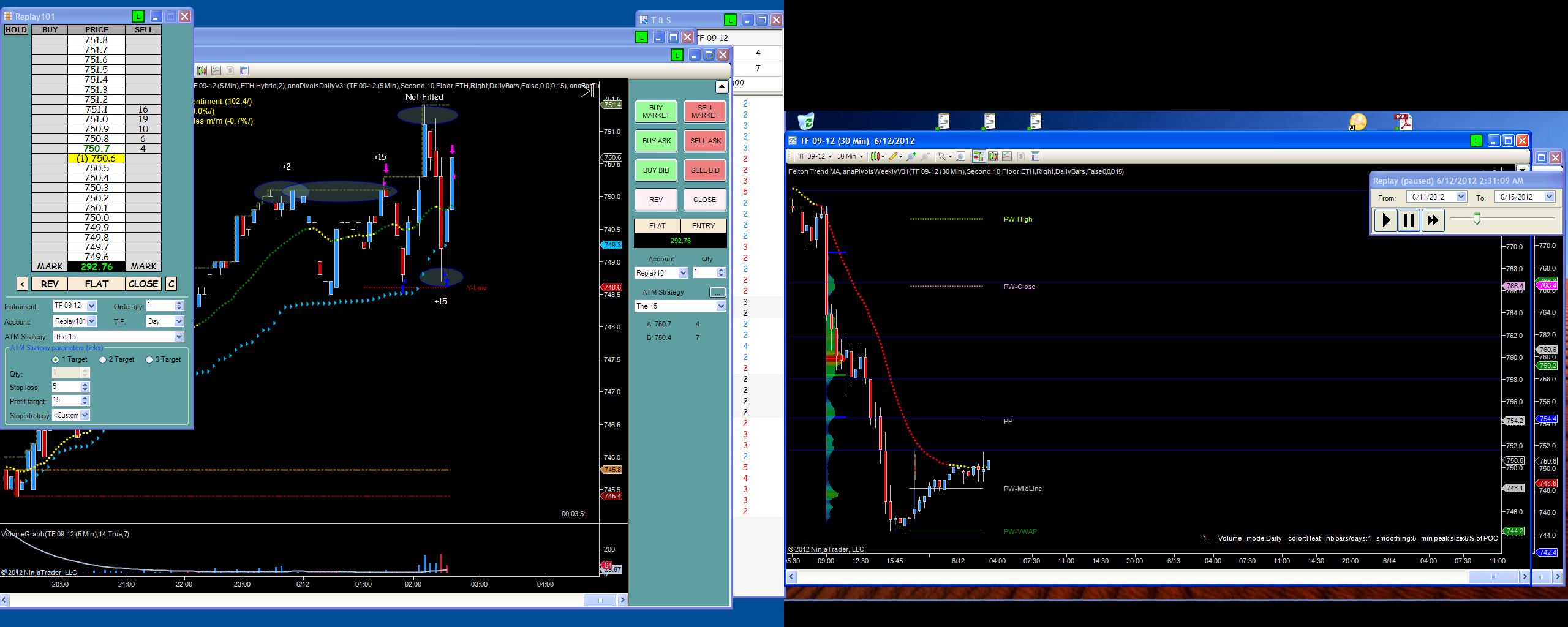Open Instrument dropdown showing TF 09-12
This screenshot has height=627, width=1568.
75,306
